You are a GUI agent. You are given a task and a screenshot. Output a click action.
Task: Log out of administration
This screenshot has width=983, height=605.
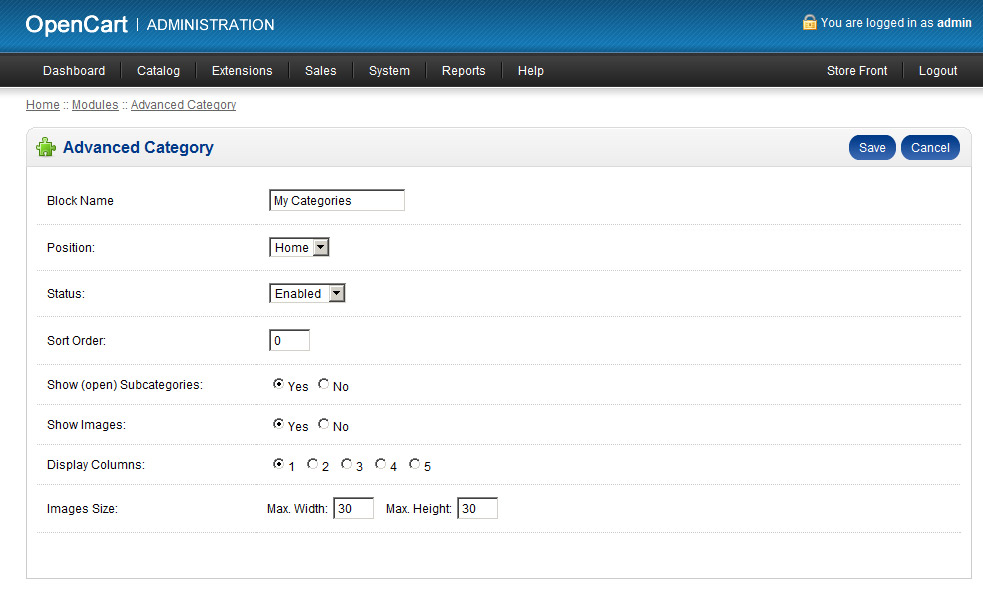(938, 71)
